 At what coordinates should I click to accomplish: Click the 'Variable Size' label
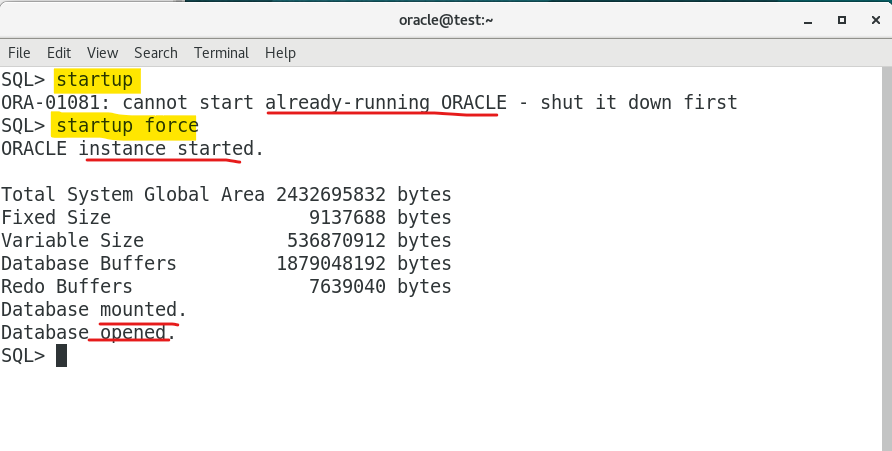pos(72,241)
